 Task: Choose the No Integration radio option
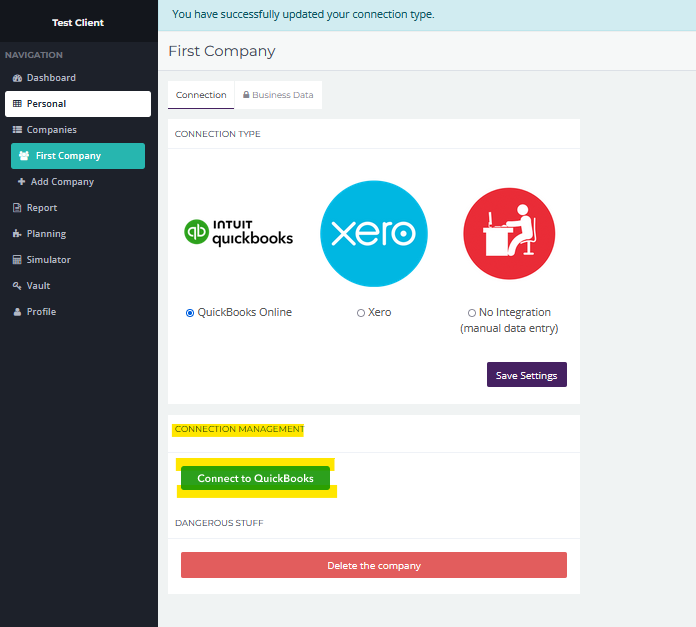point(472,313)
